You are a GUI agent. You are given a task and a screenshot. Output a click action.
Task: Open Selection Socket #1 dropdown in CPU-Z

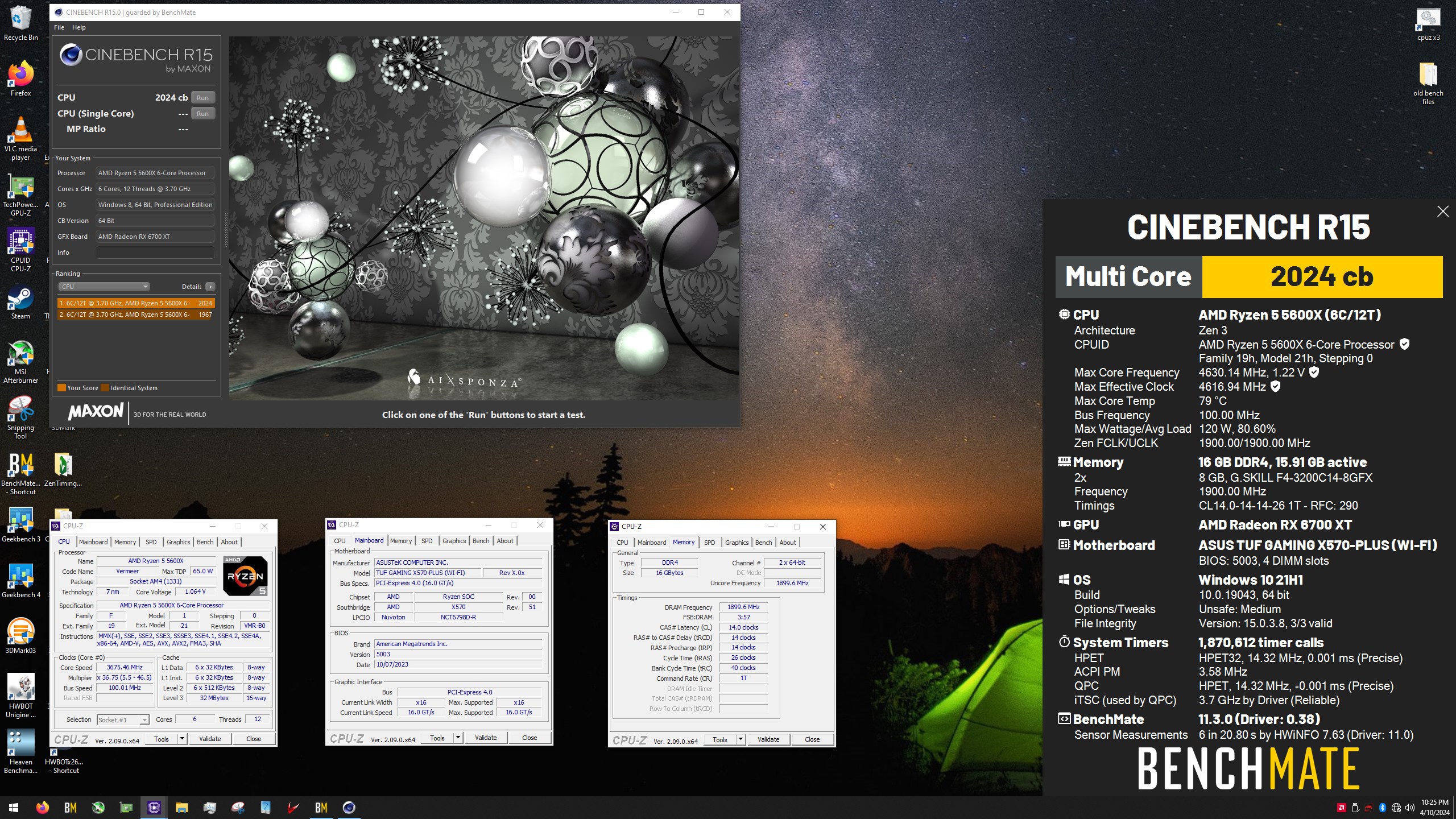click(123, 719)
